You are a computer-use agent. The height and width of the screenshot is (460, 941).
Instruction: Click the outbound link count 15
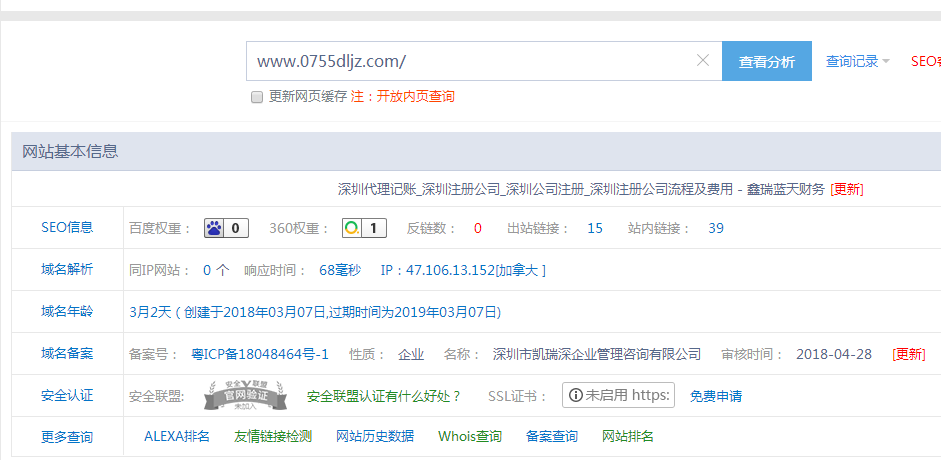[595, 228]
